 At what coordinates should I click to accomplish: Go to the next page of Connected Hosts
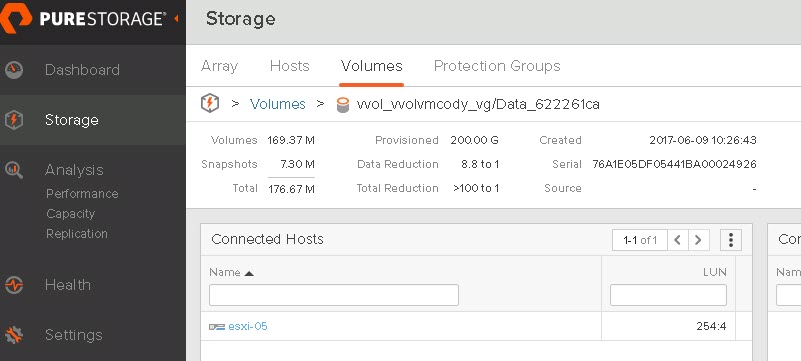[x=699, y=239]
